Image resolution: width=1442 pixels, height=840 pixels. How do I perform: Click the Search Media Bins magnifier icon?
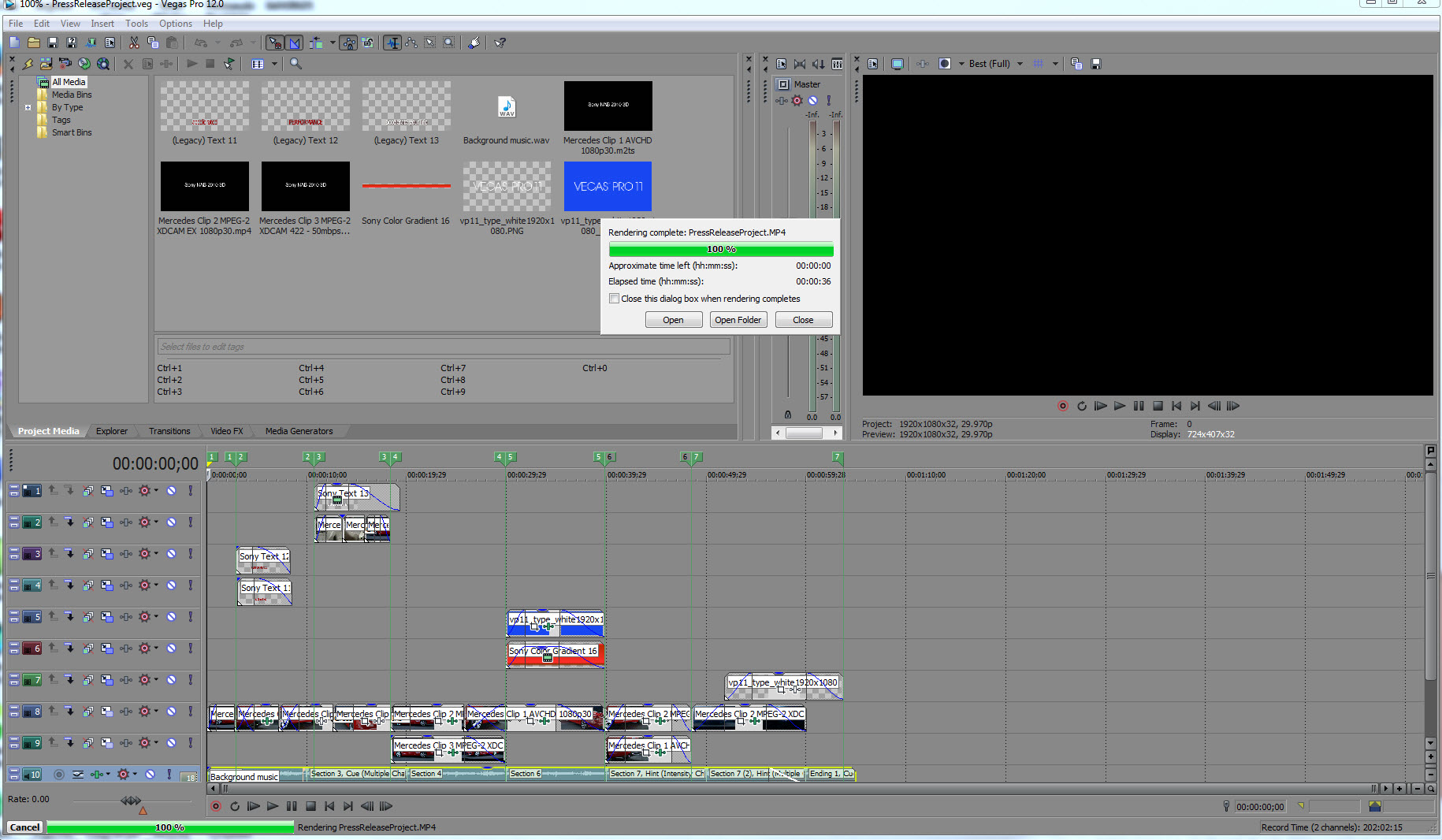click(295, 64)
